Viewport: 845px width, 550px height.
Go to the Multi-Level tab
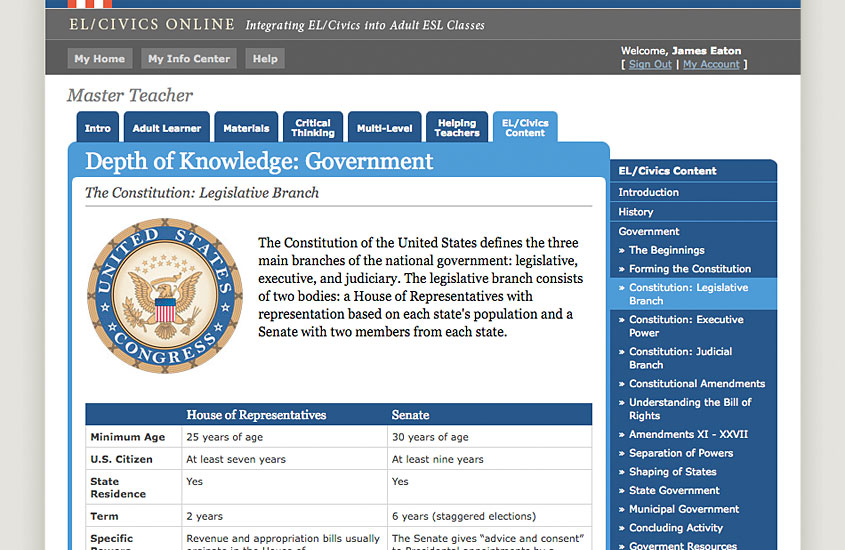384,128
